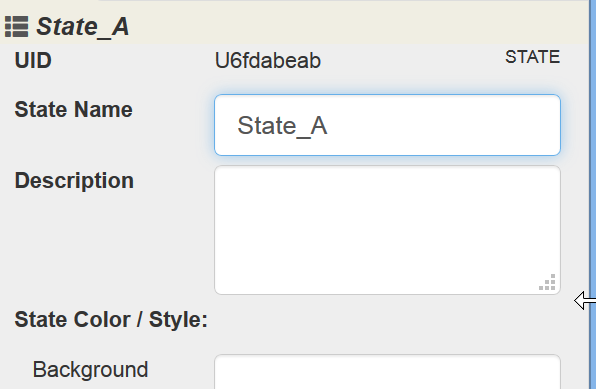
Task: Click the bold UID label
Action: (x=33, y=60)
